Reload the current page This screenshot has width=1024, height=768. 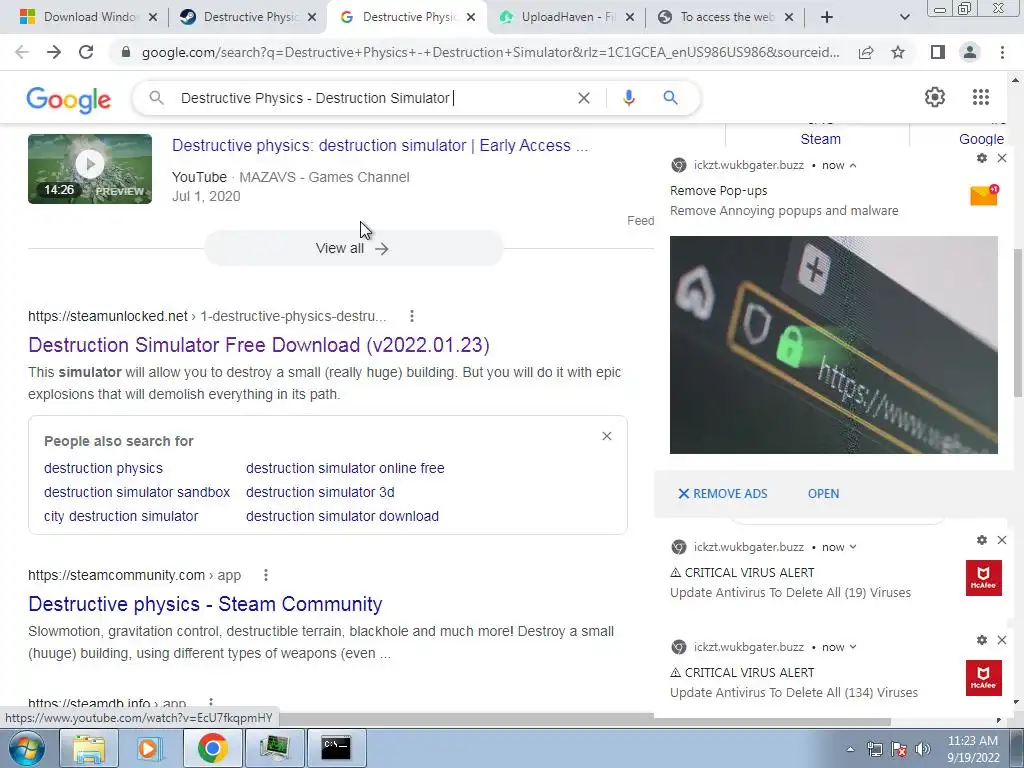[86, 52]
